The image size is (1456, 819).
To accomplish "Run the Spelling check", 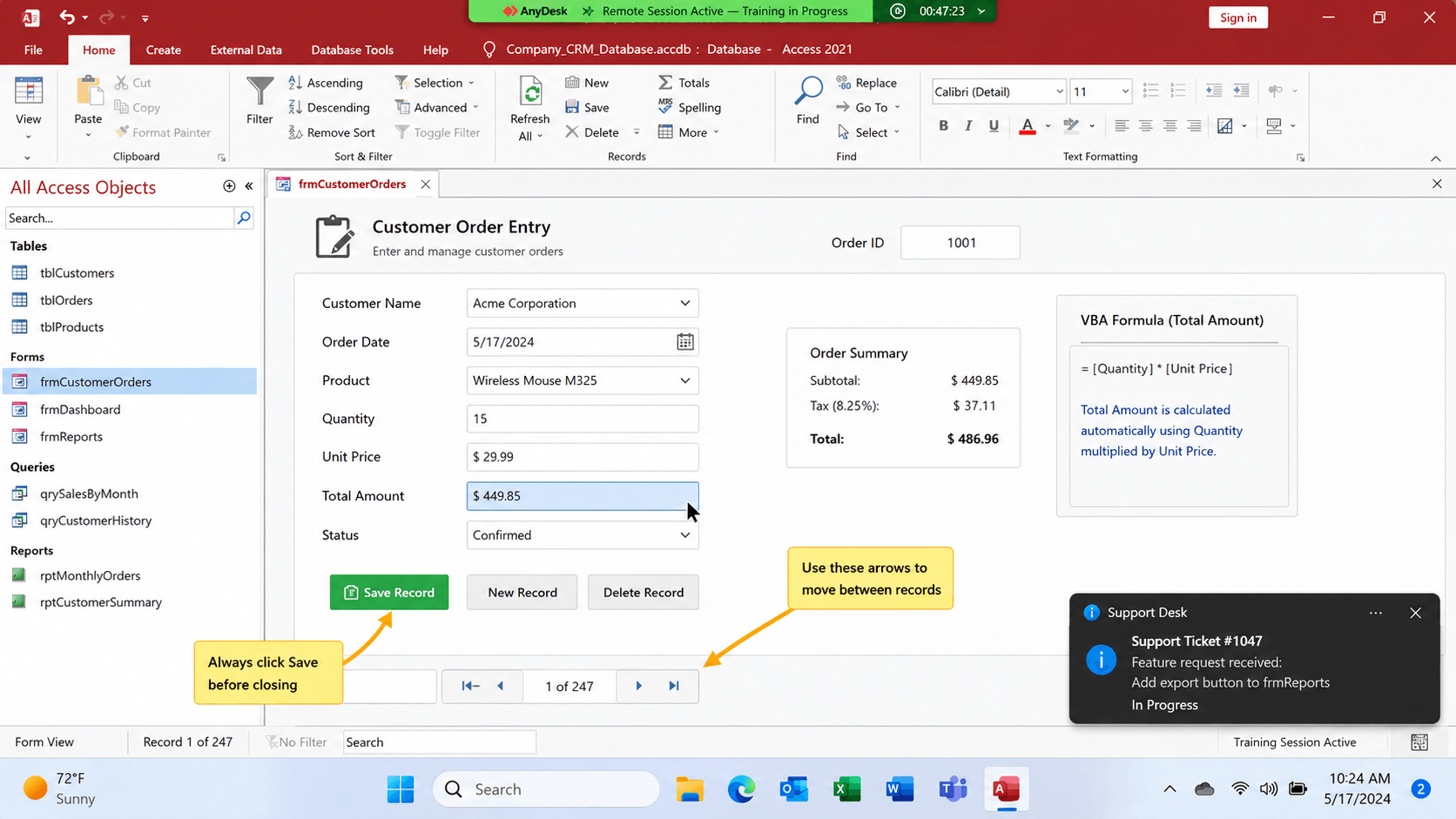I will point(690,107).
